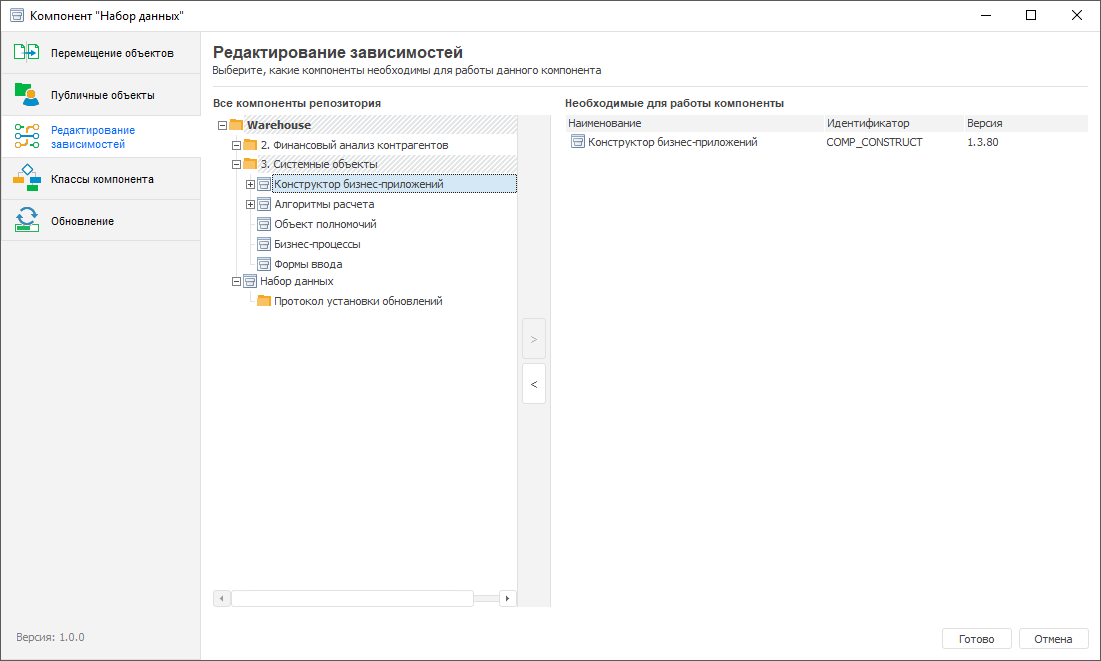Click the Объект полномочий component icon
Screen dimensions: 1101x661
tap(265, 225)
